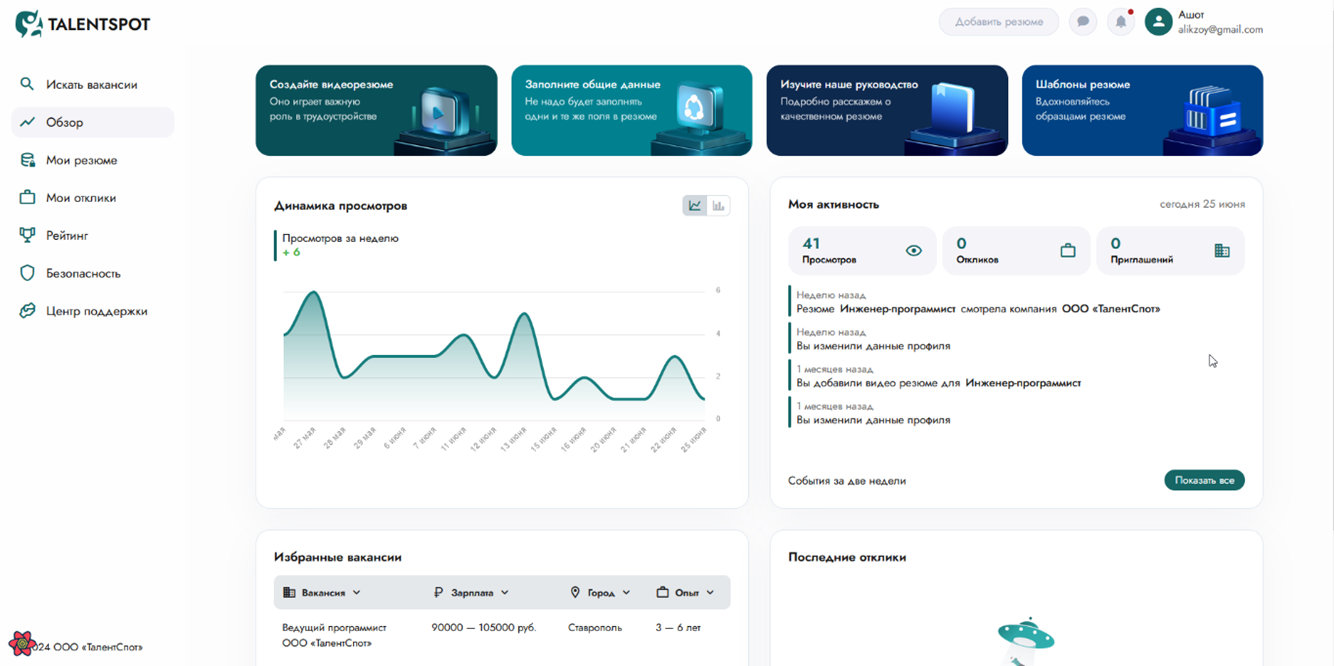Viewport: 1334px width, 666px height.
Task: Switch chart to line graph view
Action: [694, 206]
